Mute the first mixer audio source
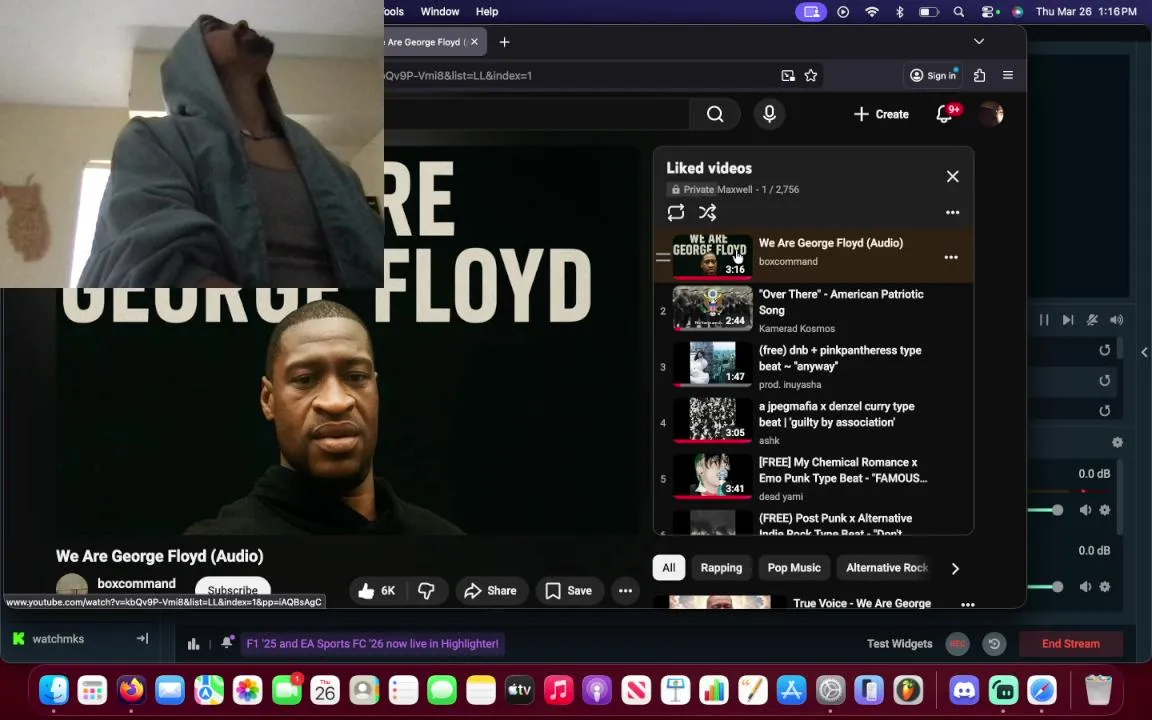 1085,510
